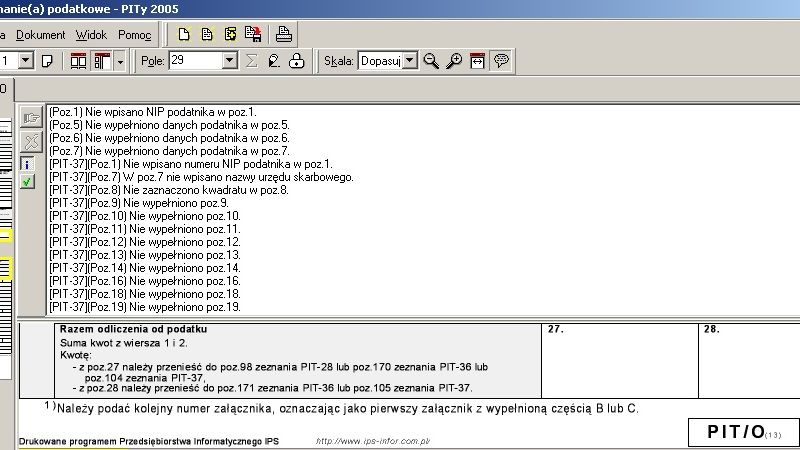Select '[PIT-37](Poz.9) Nie wypełniono poz.9.'

pyautogui.click(x=139, y=203)
